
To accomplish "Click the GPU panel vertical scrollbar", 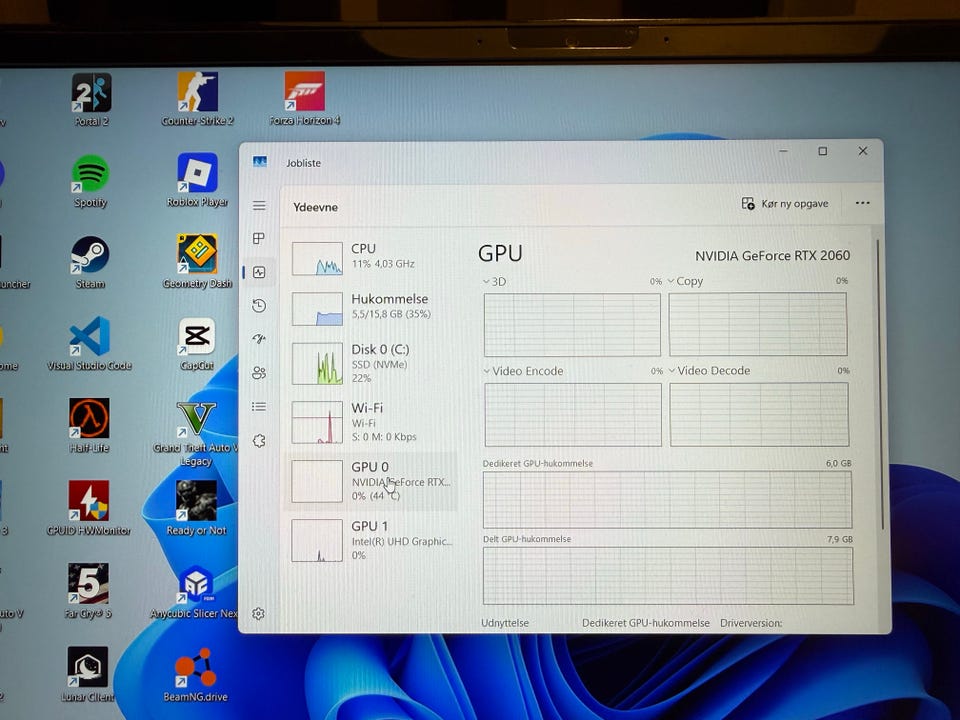I will tap(880, 380).
